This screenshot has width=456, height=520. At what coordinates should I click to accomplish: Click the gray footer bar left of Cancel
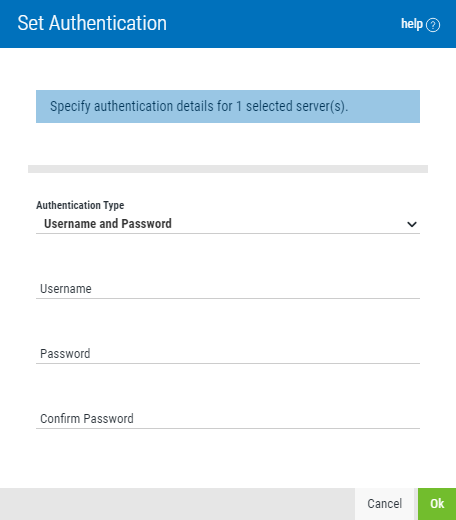point(177,504)
